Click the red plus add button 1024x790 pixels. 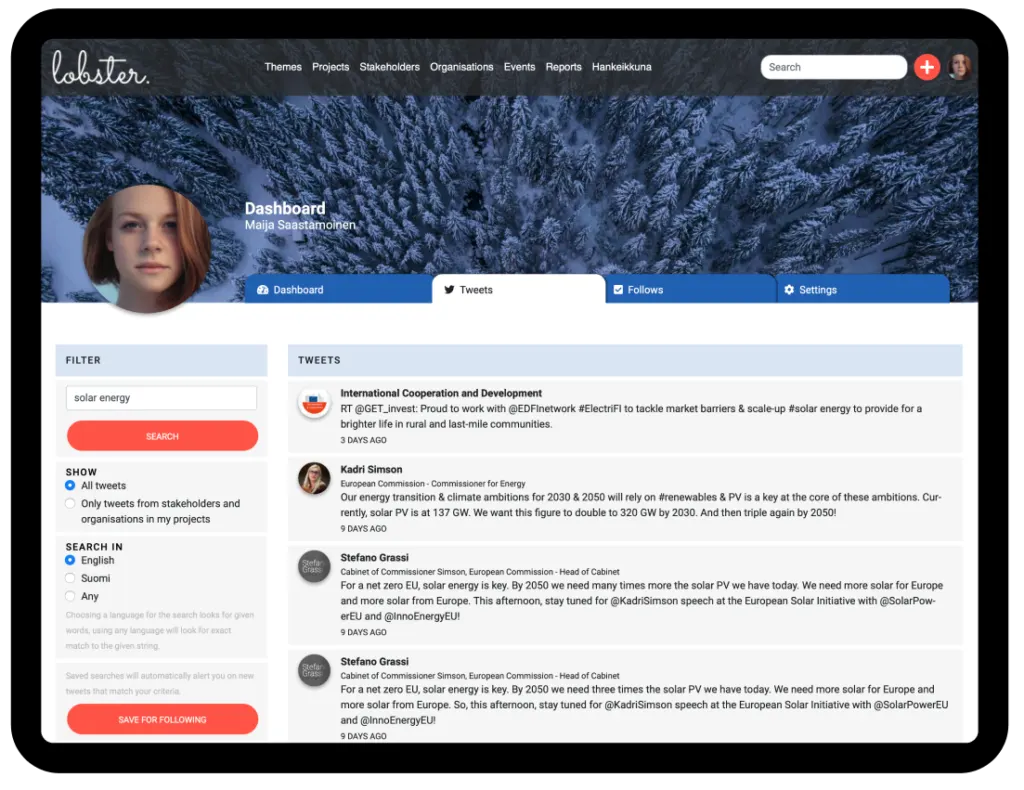927,67
